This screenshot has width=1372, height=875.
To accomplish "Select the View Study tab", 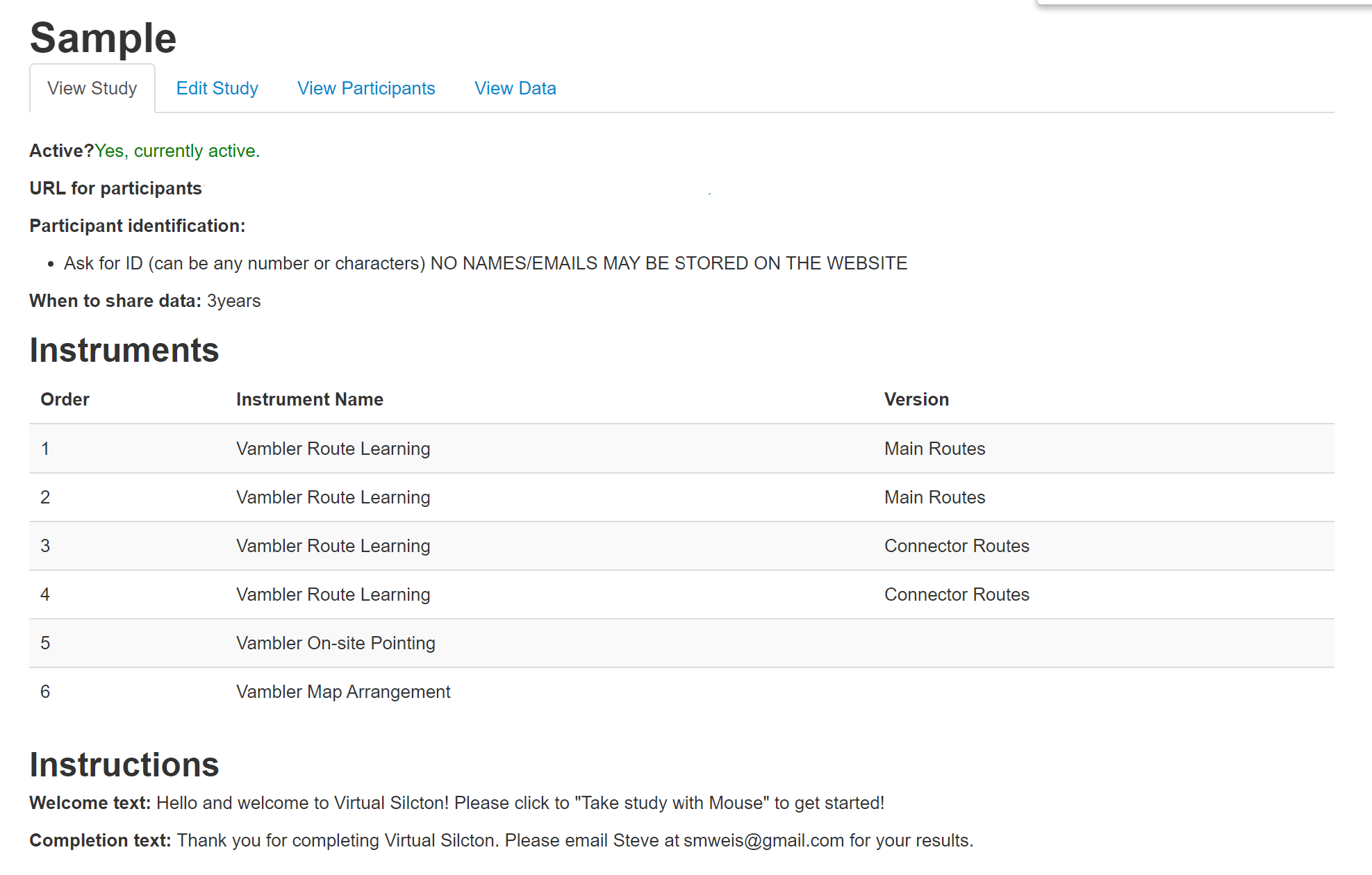I will coord(92,88).
